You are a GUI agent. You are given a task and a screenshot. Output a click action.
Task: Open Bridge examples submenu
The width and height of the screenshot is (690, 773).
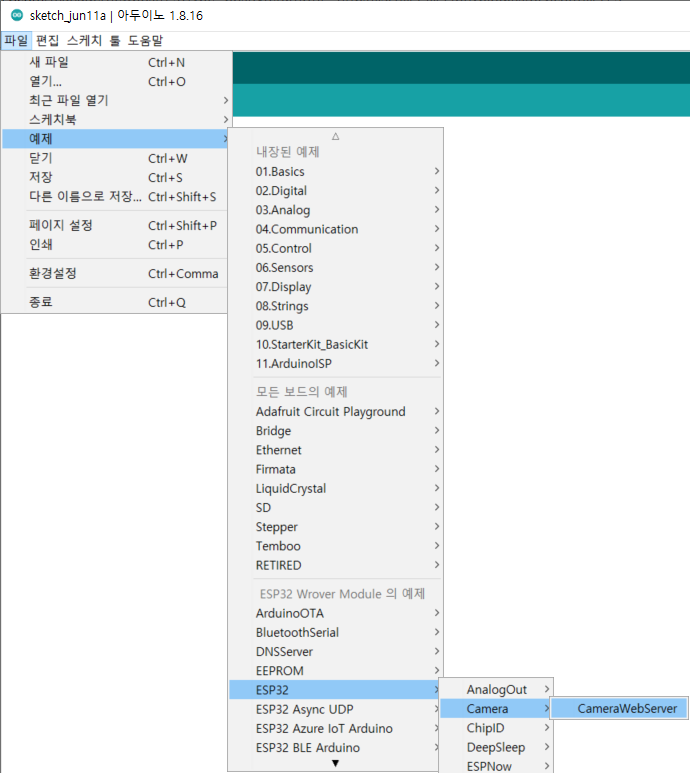pyautogui.click(x=336, y=431)
